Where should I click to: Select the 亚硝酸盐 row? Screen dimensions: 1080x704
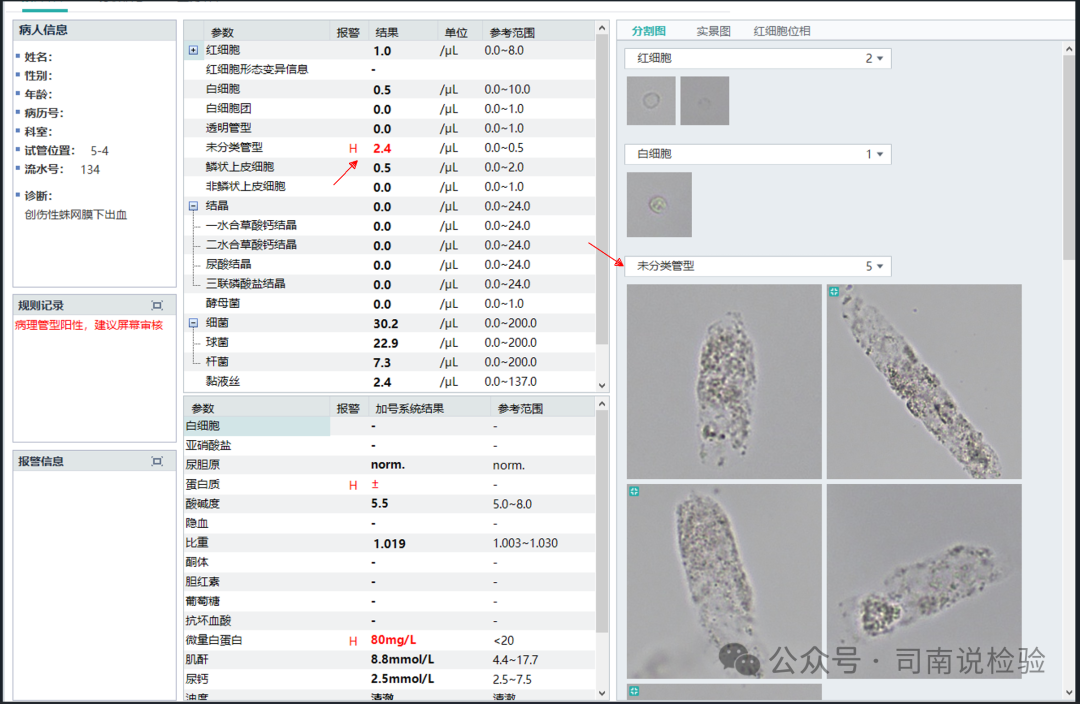(x=389, y=446)
